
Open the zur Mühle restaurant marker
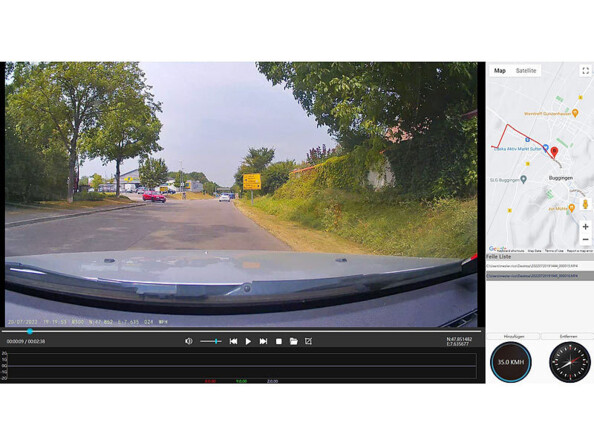click(572, 208)
